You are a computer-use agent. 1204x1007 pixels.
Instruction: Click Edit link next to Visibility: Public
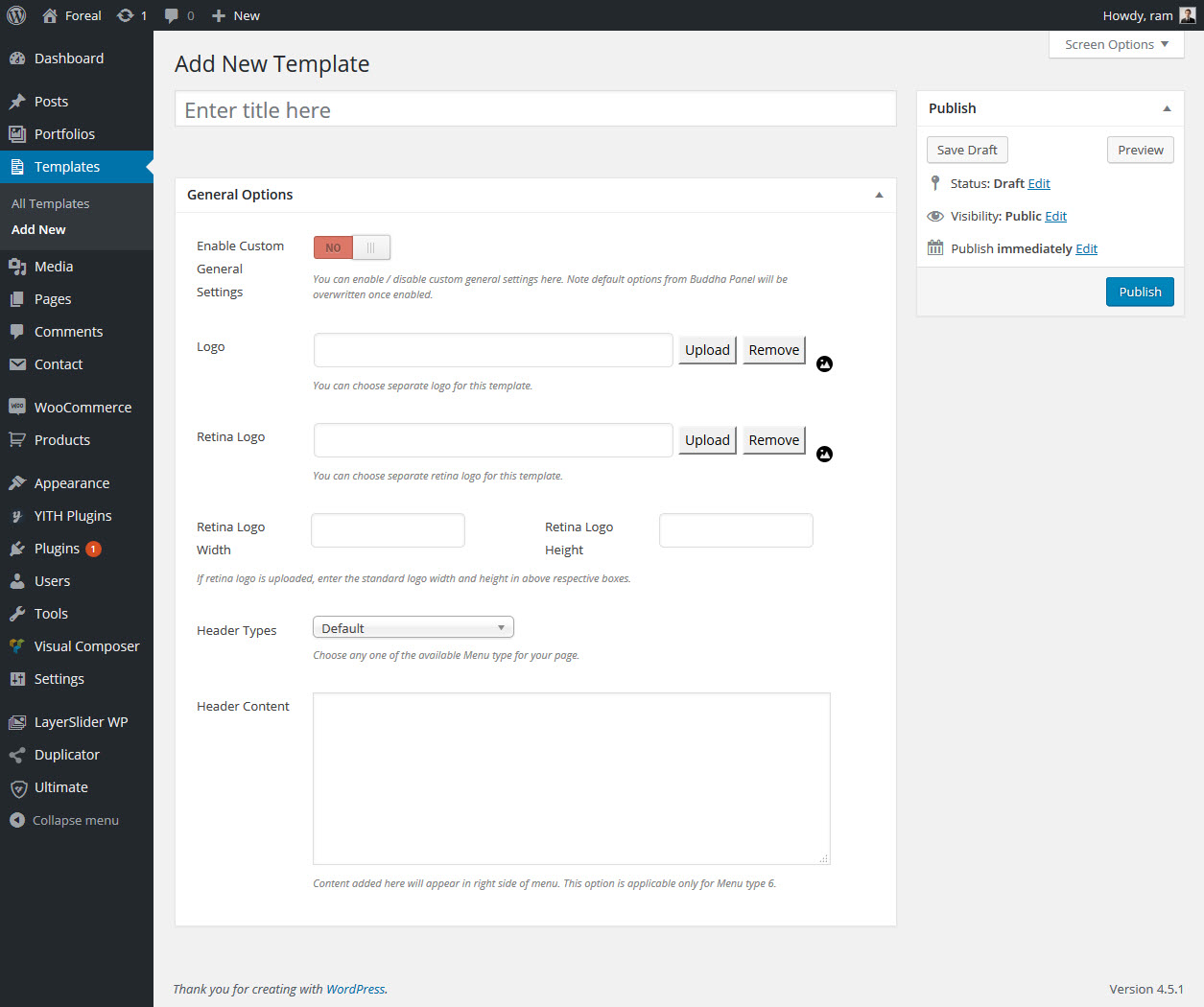pos(1055,216)
